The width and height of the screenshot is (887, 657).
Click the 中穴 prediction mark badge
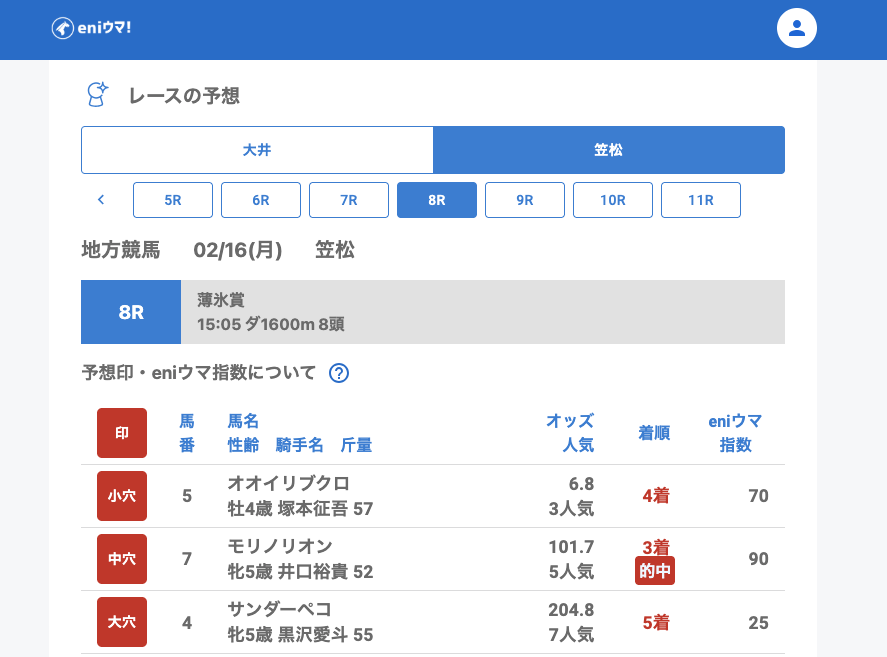tap(122, 559)
